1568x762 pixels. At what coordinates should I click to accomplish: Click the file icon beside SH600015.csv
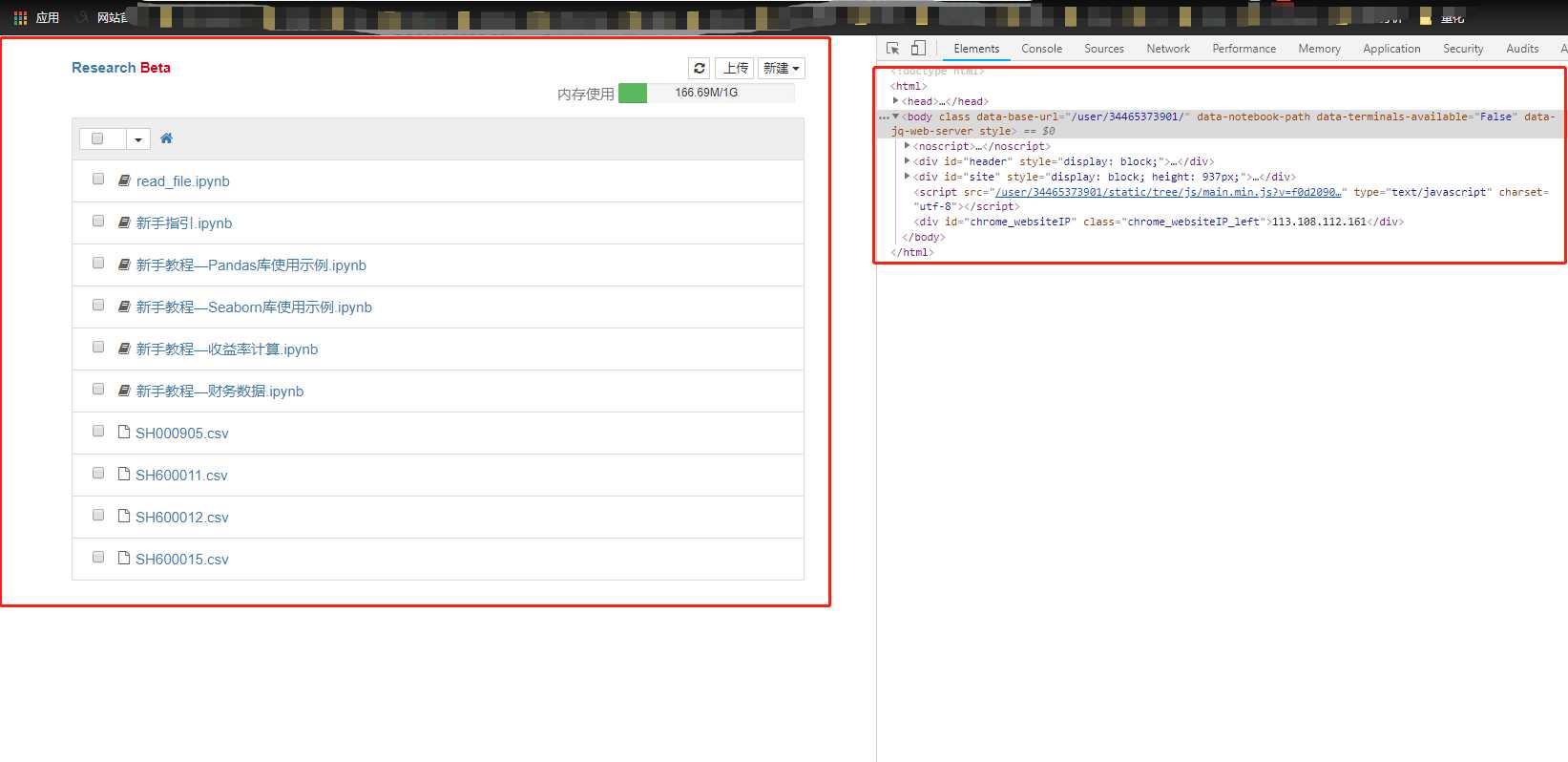[x=124, y=558]
